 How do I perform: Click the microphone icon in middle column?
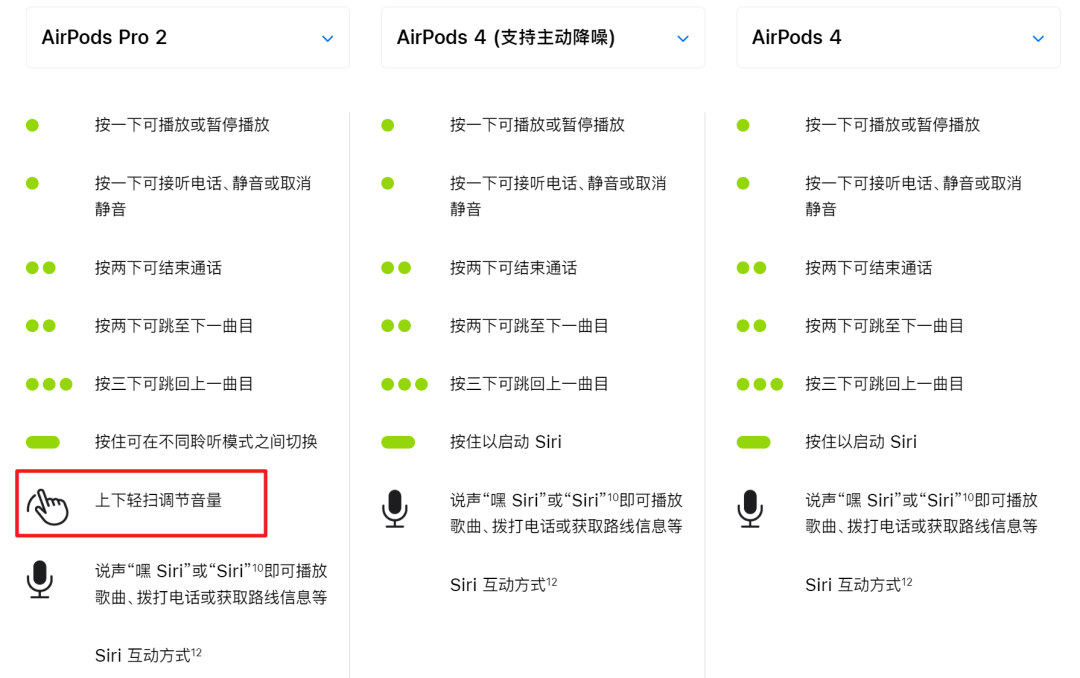point(395,509)
